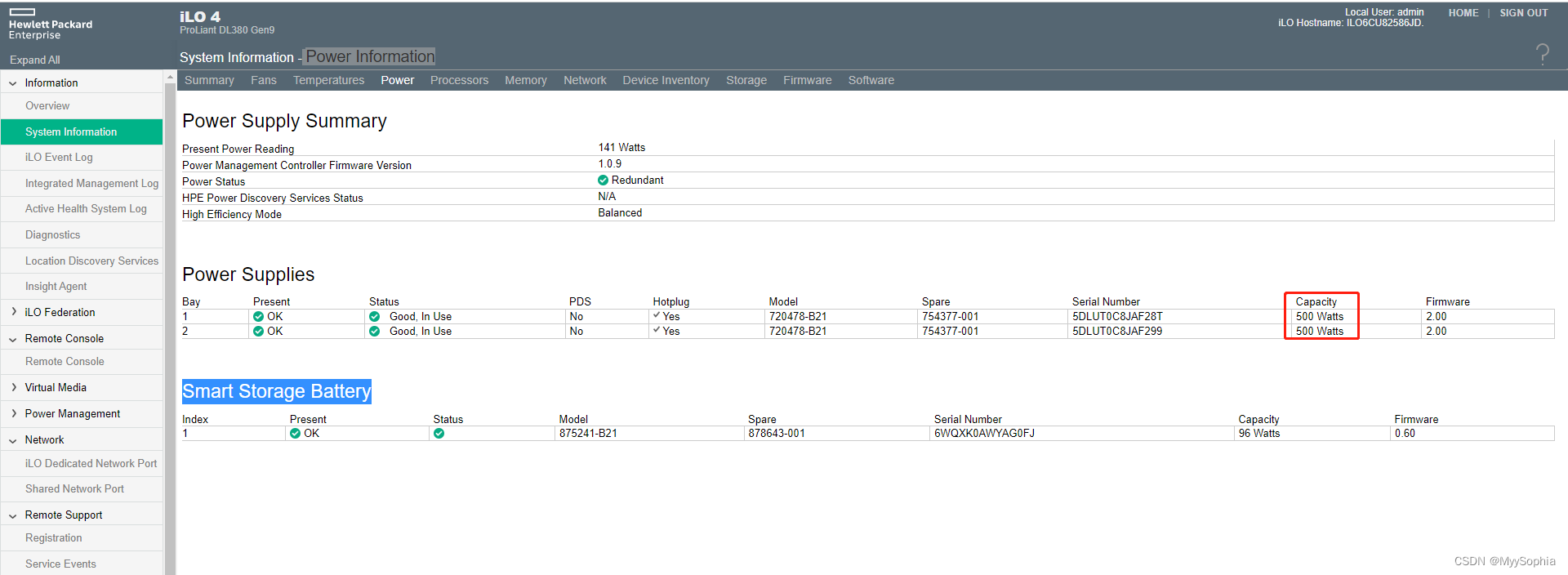This screenshot has width=1568, height=575.
Task: Click serial number 5DLUT0C8JAF299
Action: coord(1117,332)
